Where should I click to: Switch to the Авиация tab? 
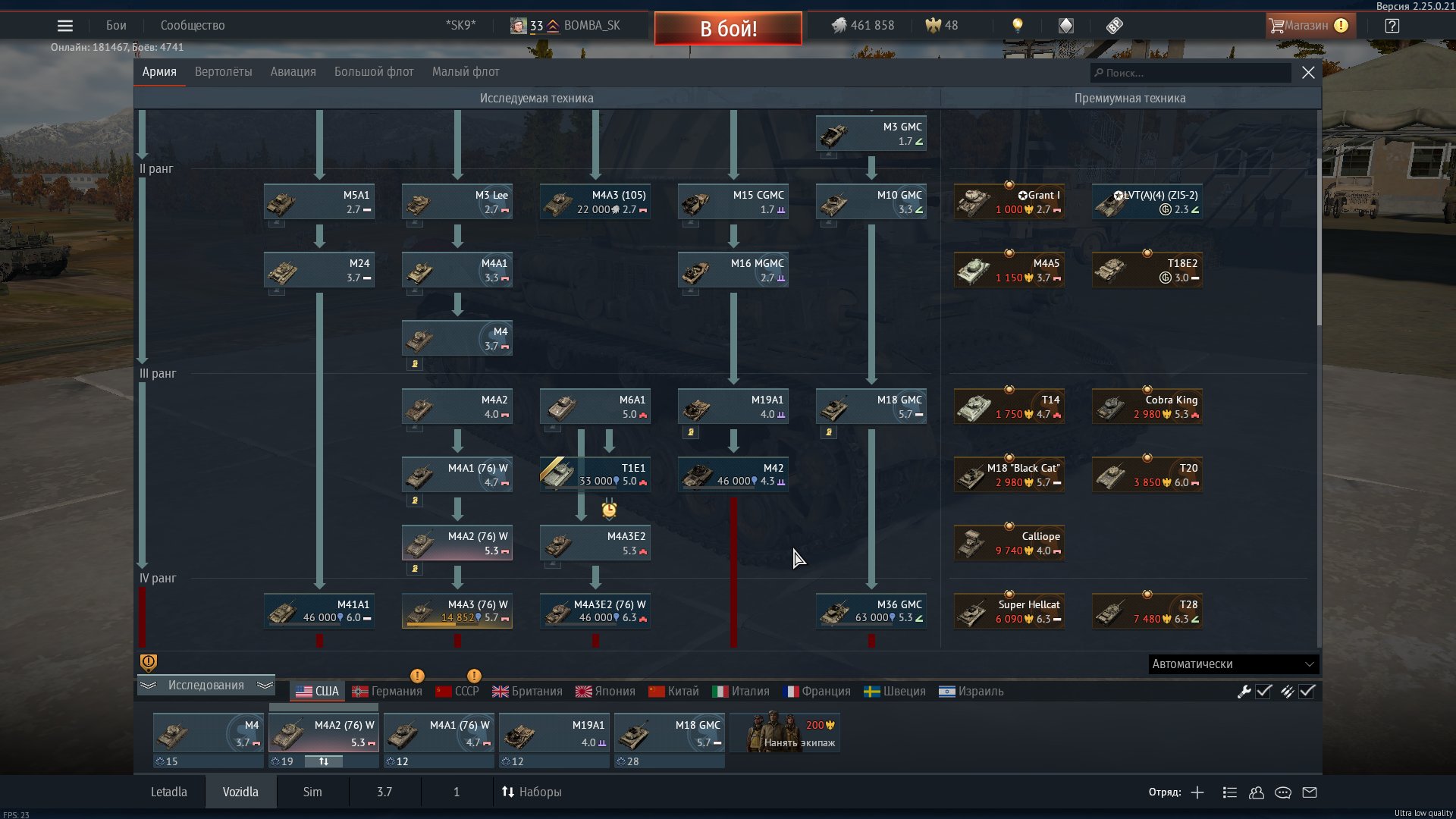(293, 72)
